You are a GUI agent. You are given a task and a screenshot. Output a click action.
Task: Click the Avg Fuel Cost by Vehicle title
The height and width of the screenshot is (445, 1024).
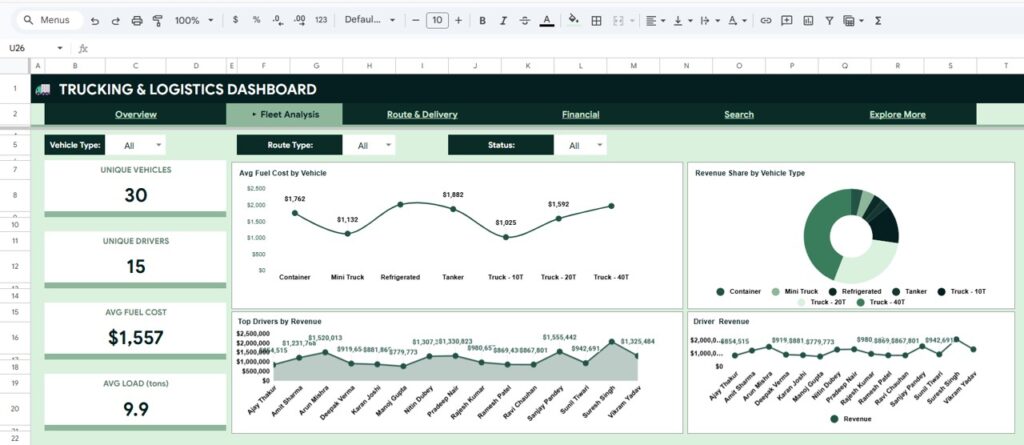(283, 173)
